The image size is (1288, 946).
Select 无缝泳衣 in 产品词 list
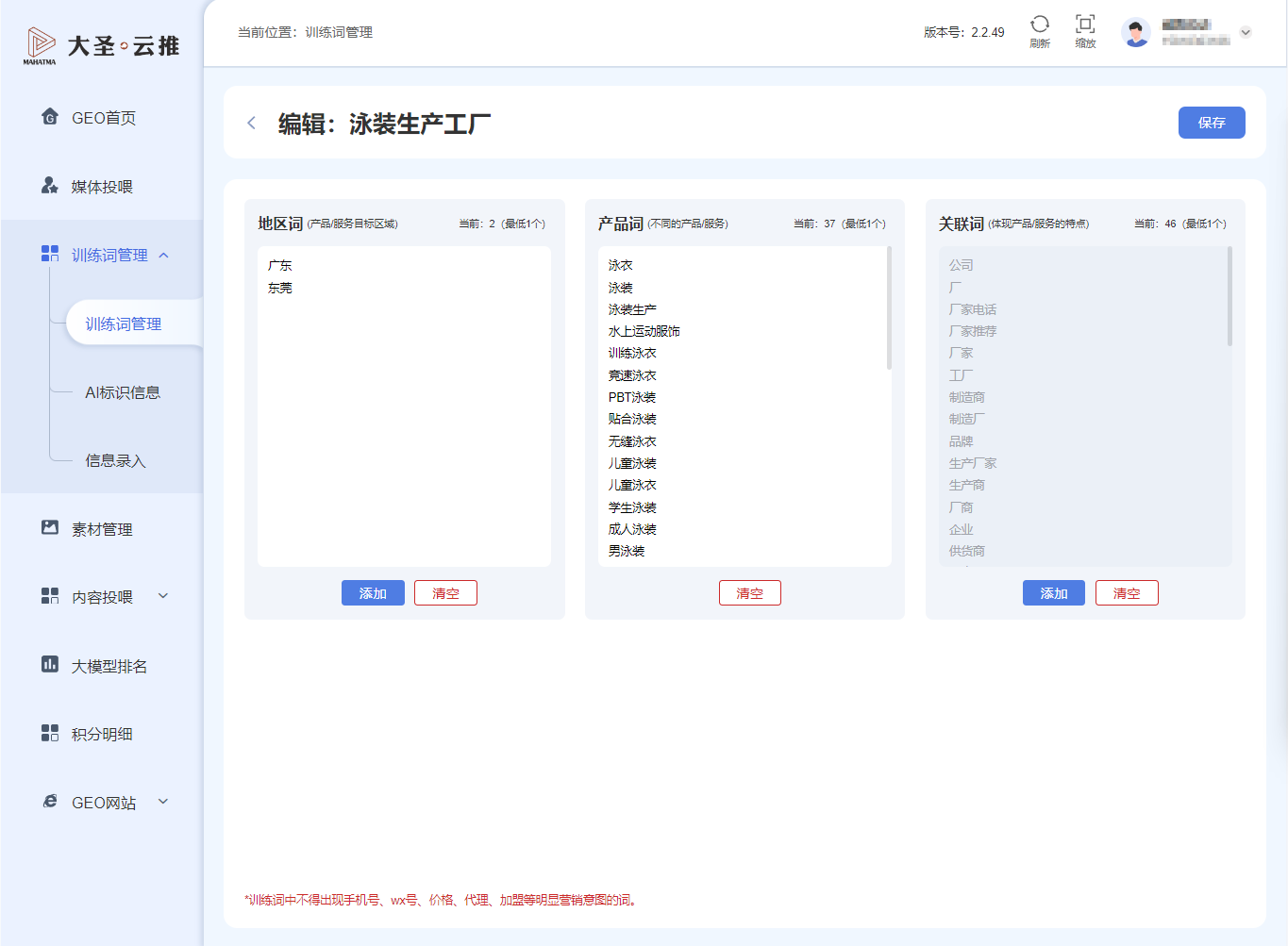tap(632, 441)
